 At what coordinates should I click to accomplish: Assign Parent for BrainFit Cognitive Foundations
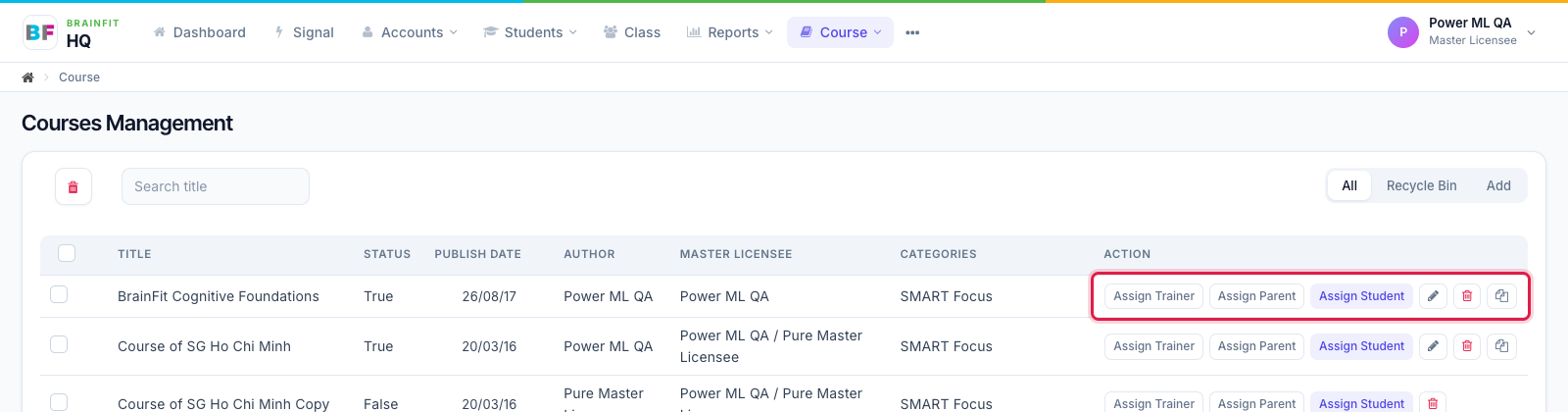(x=1256, y=296)
